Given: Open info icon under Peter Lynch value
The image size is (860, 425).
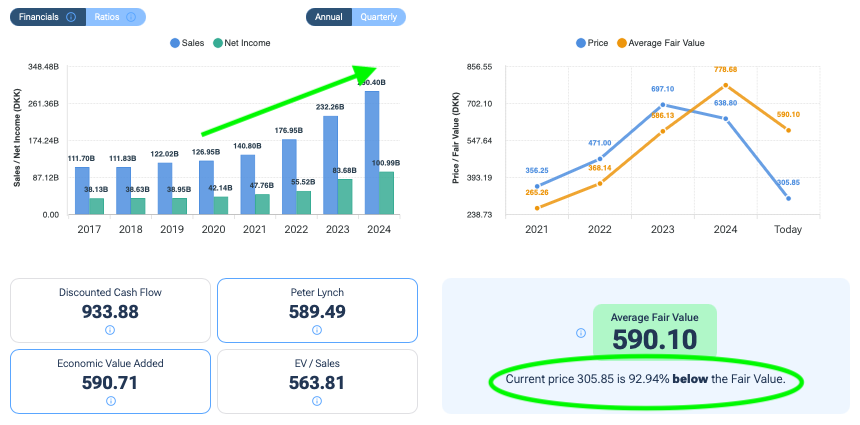Looking at the screenshot, I should 317,330.
